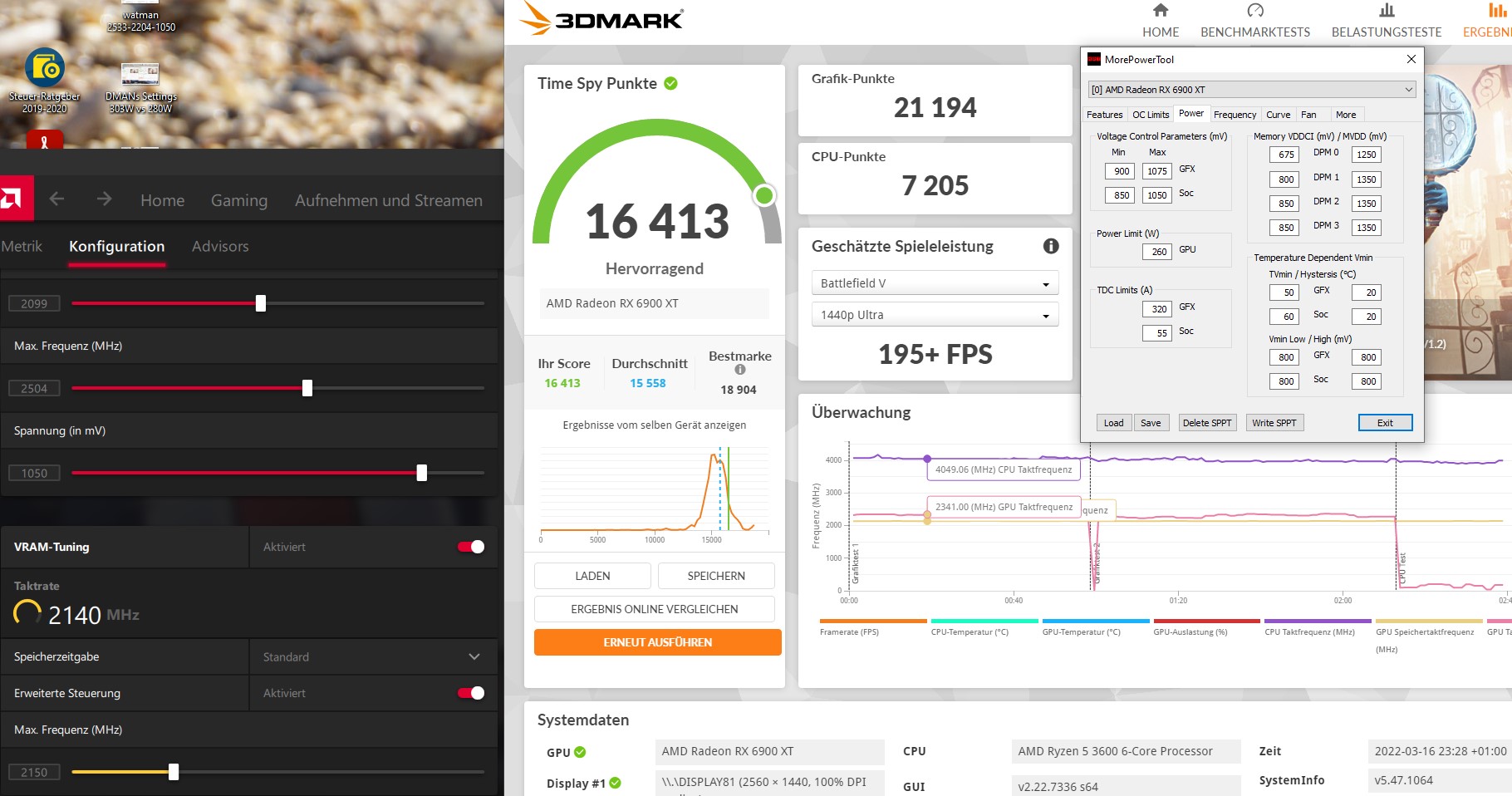This screenshot has height=796, width=1512.
Task: Click the MorePowerTool title bar icon
Action: point(1094,59)
